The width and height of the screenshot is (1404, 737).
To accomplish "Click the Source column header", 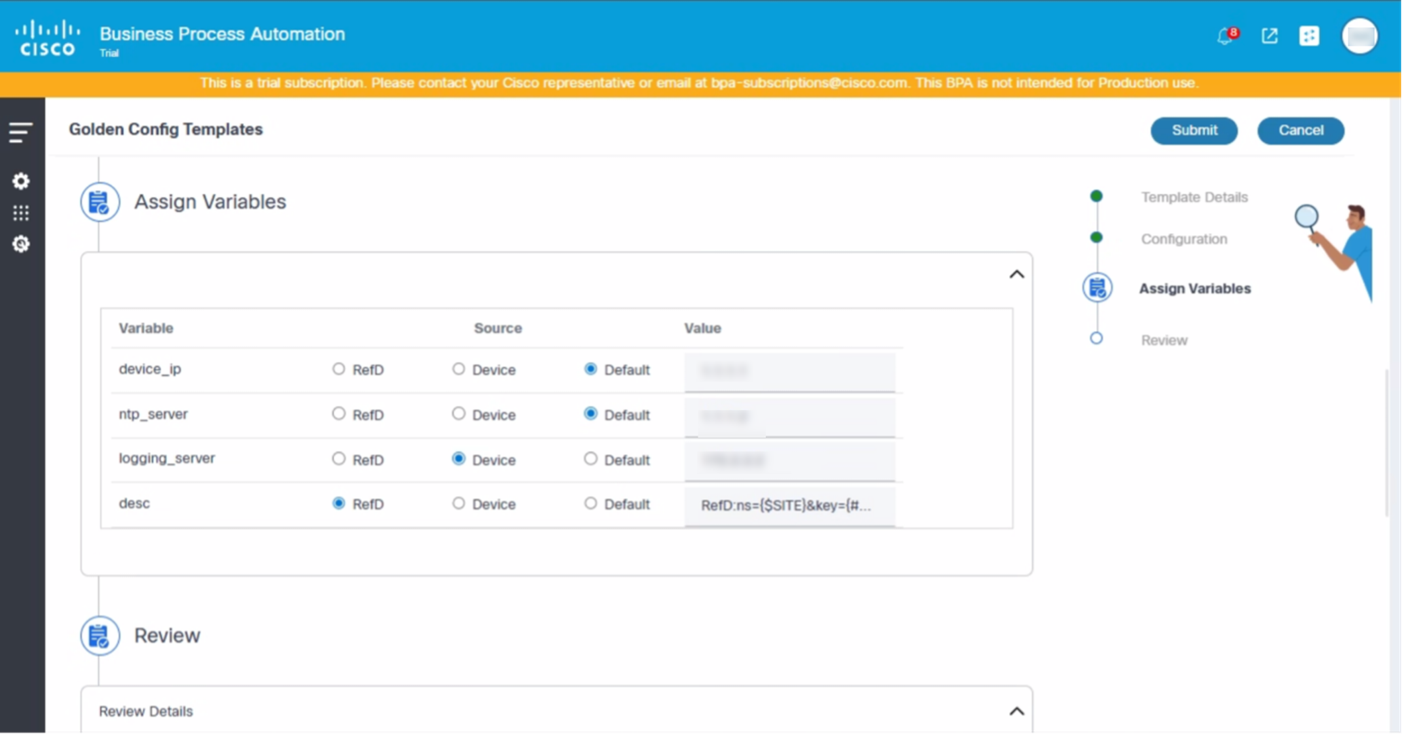I will (498, 328).
